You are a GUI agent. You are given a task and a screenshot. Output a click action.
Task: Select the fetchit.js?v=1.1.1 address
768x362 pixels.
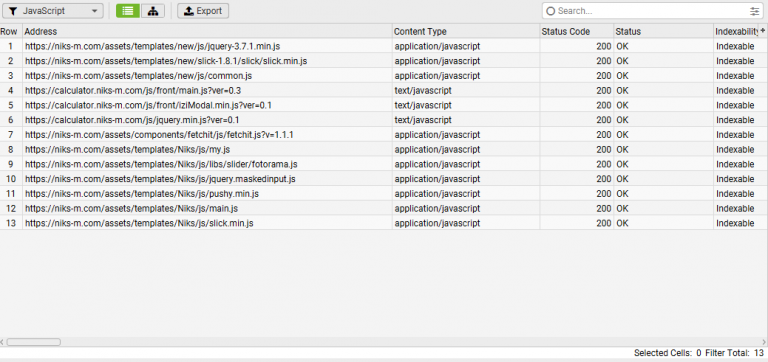tap(159, 135)
